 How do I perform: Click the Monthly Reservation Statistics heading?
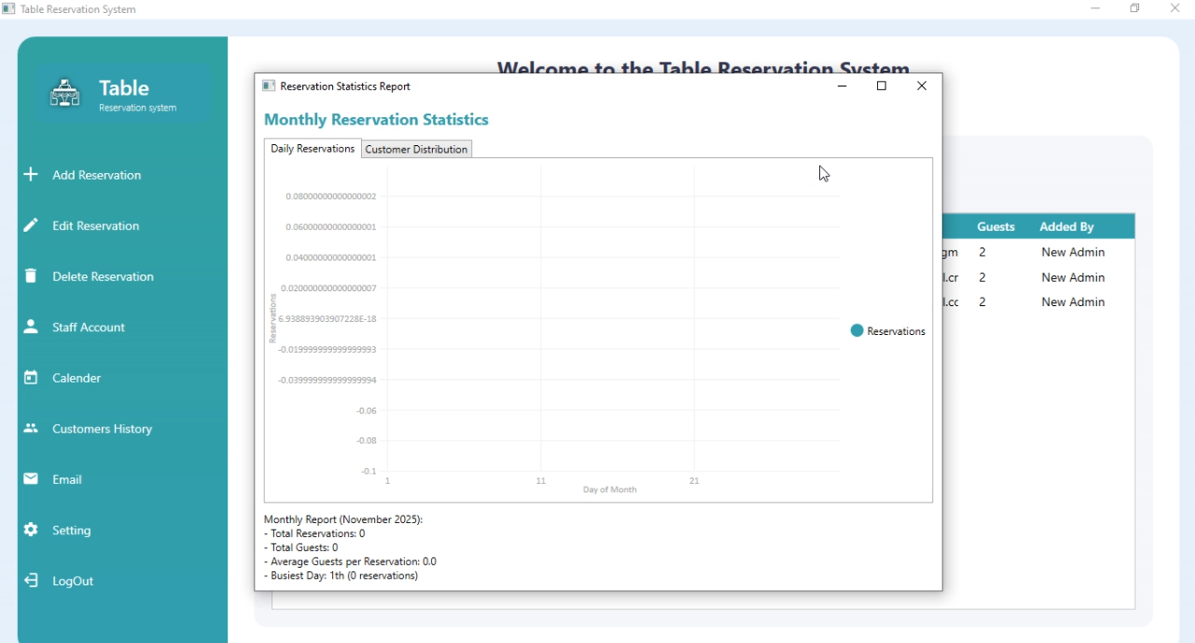376,120
